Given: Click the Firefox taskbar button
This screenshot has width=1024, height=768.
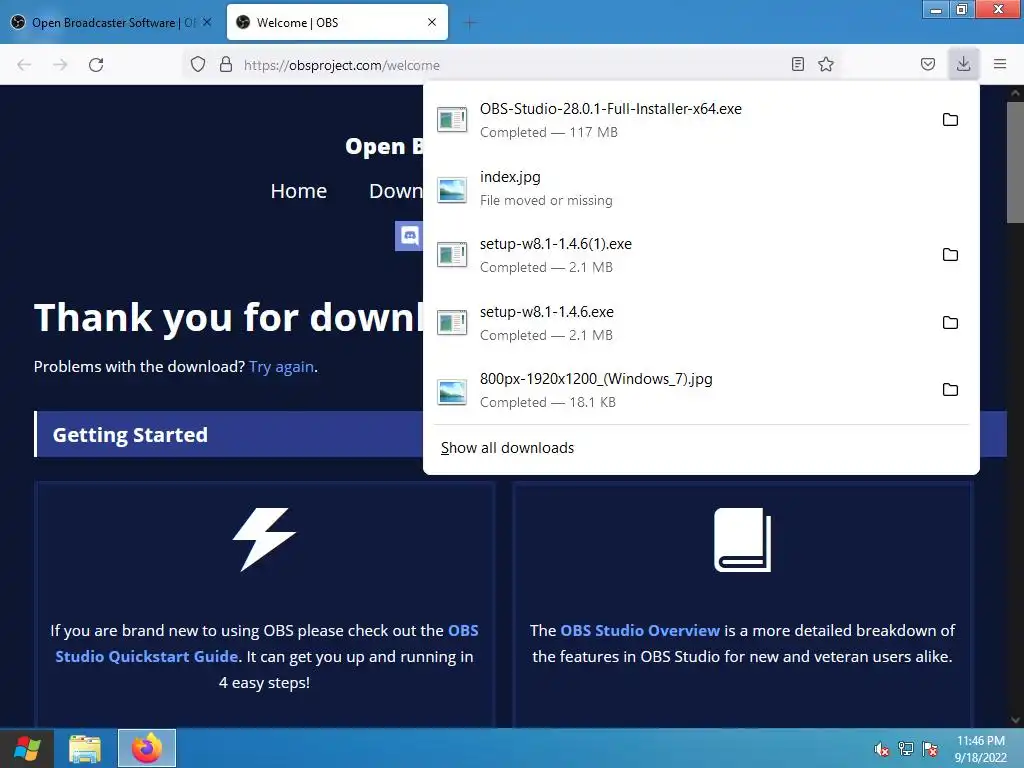Looking at the screenshot, I should point(147,748).
